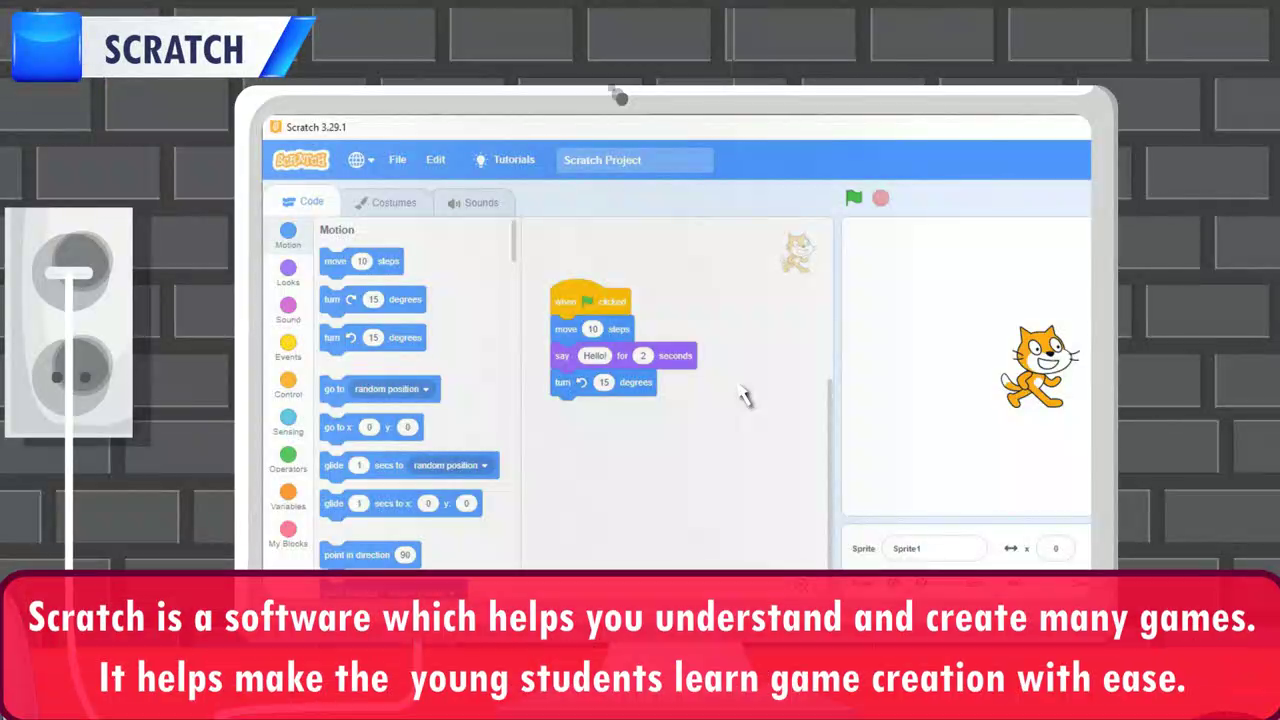Open the Tutorials link
1280x720 pixels.
tap(505, 160)
